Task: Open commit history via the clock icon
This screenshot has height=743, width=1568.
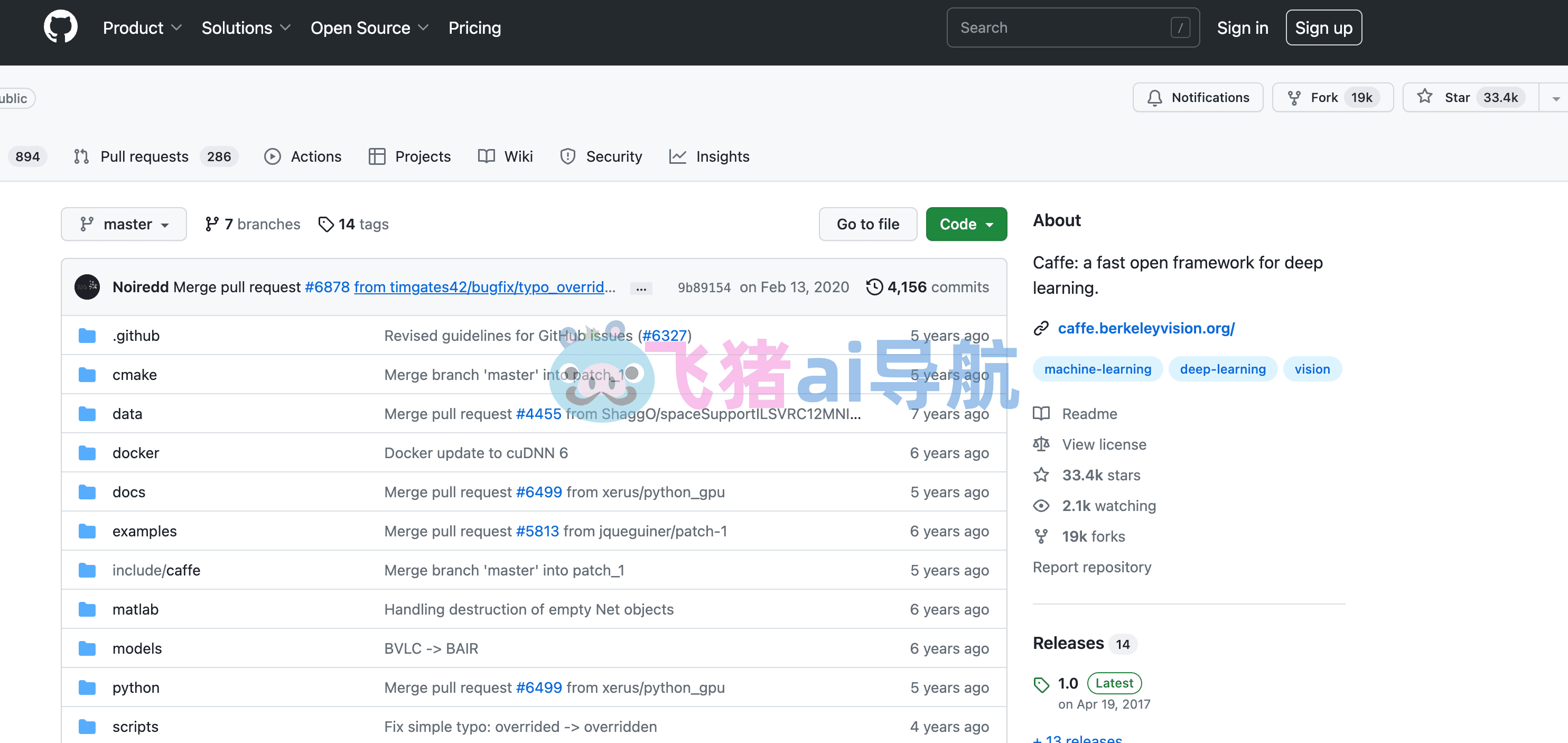Action: point(874,287)
